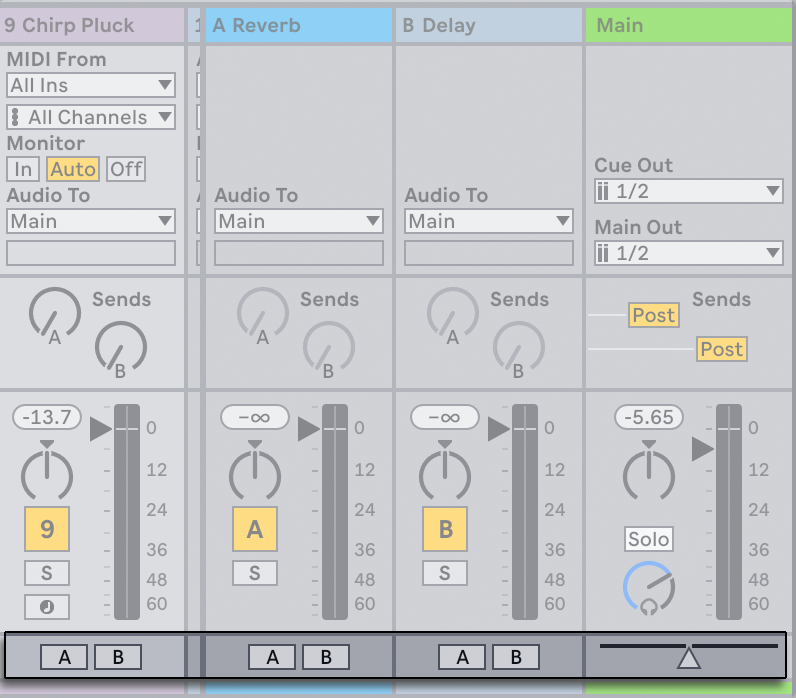Click the Send A knob on Chirp Pluck track

(x=54, y=314)
